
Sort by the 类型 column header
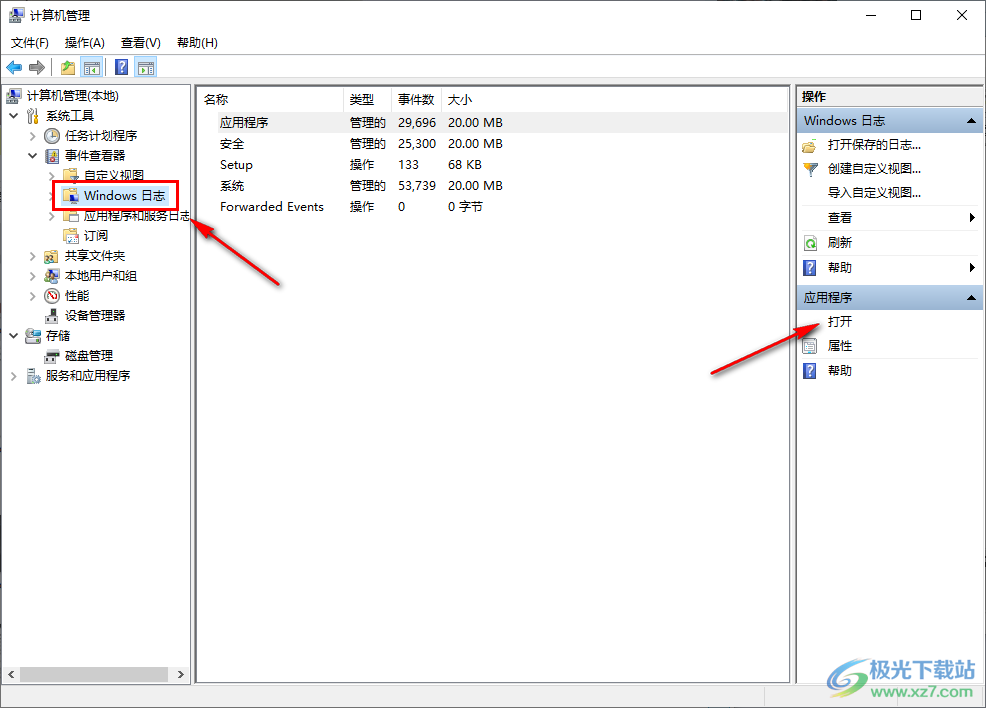click(368, 99)
